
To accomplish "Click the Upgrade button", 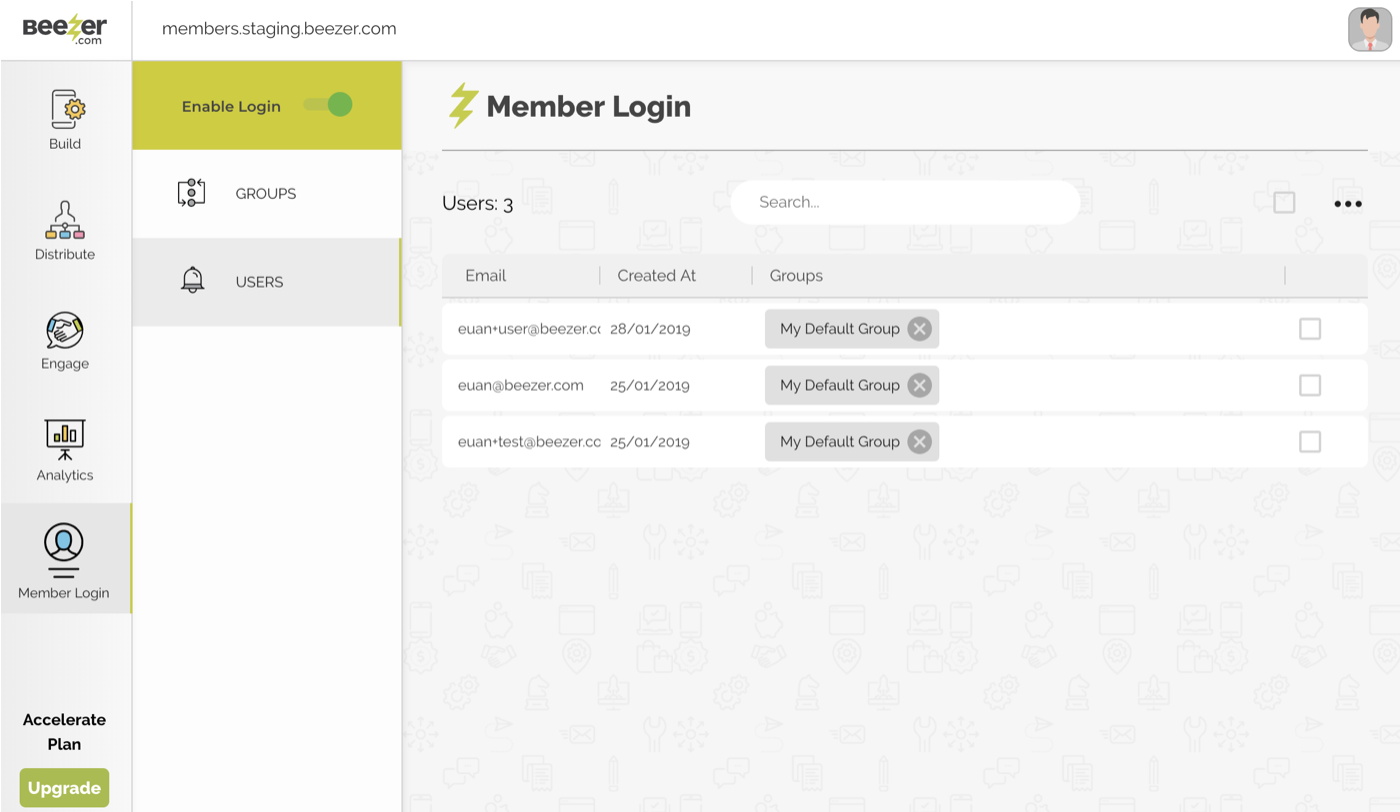I will pyautogui.click(x=64, y=788).
